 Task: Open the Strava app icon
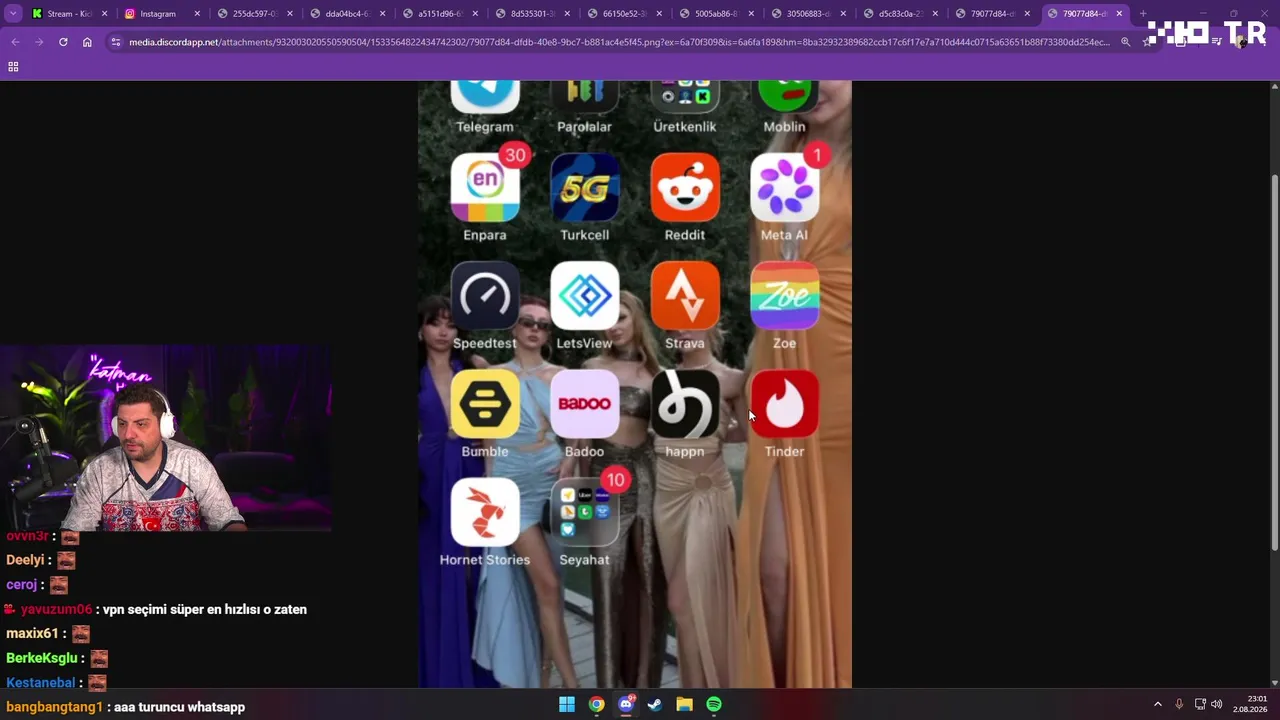coord(685,296)
